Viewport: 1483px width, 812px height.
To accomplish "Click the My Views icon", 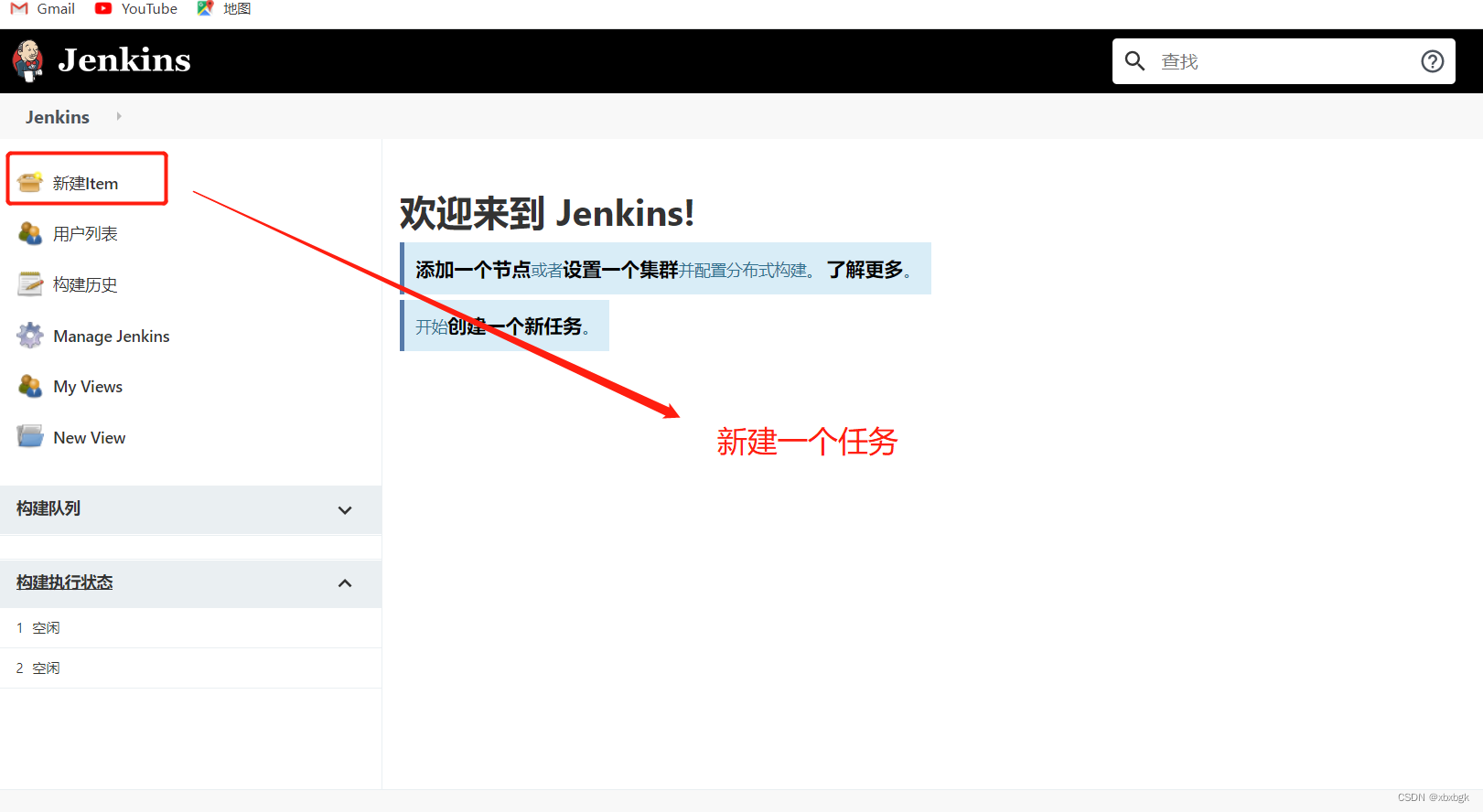I will pyautogui.click(x=30, y=387).
